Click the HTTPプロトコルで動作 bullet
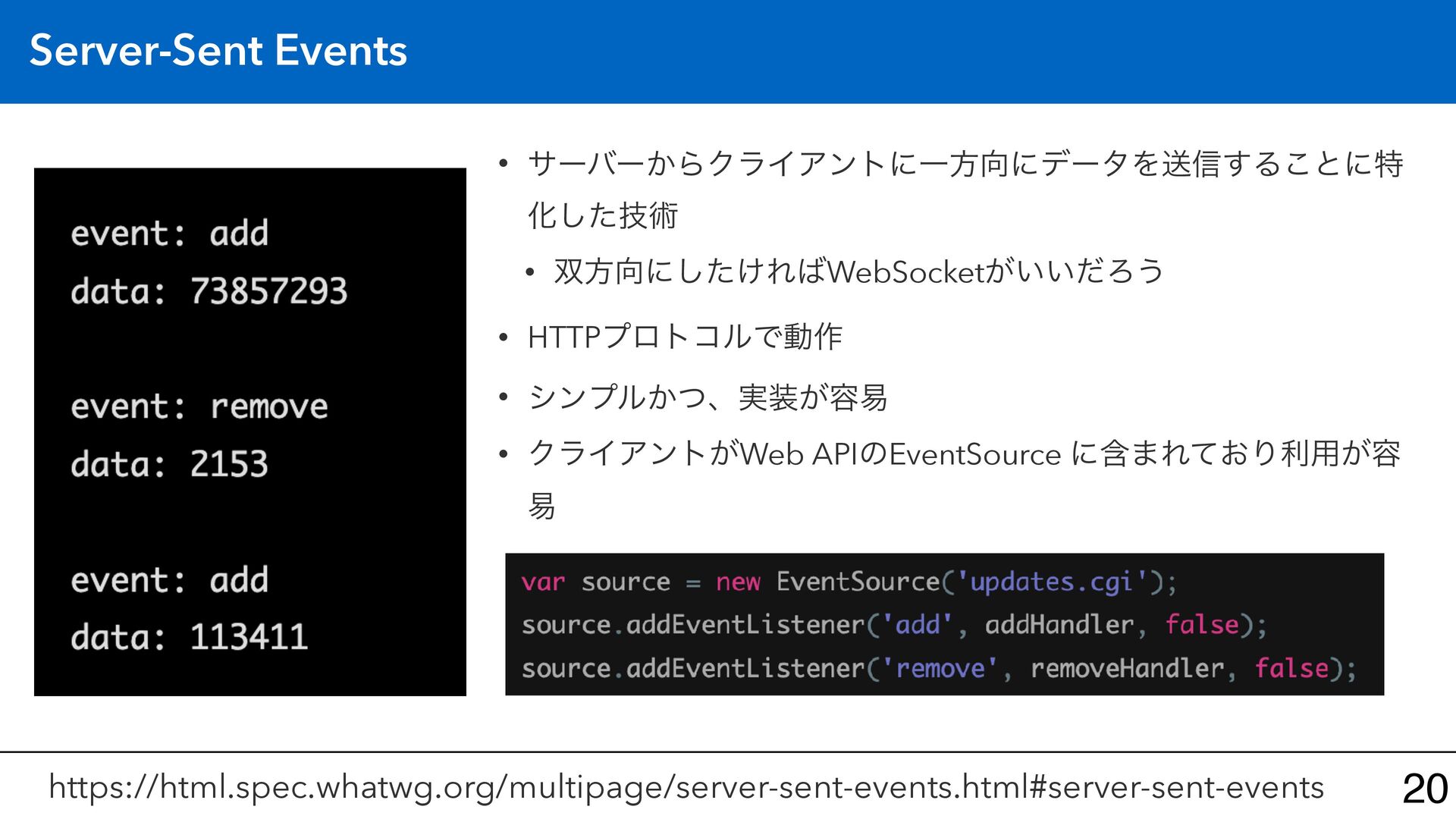 pyautogui.click(x=684, y=337)
